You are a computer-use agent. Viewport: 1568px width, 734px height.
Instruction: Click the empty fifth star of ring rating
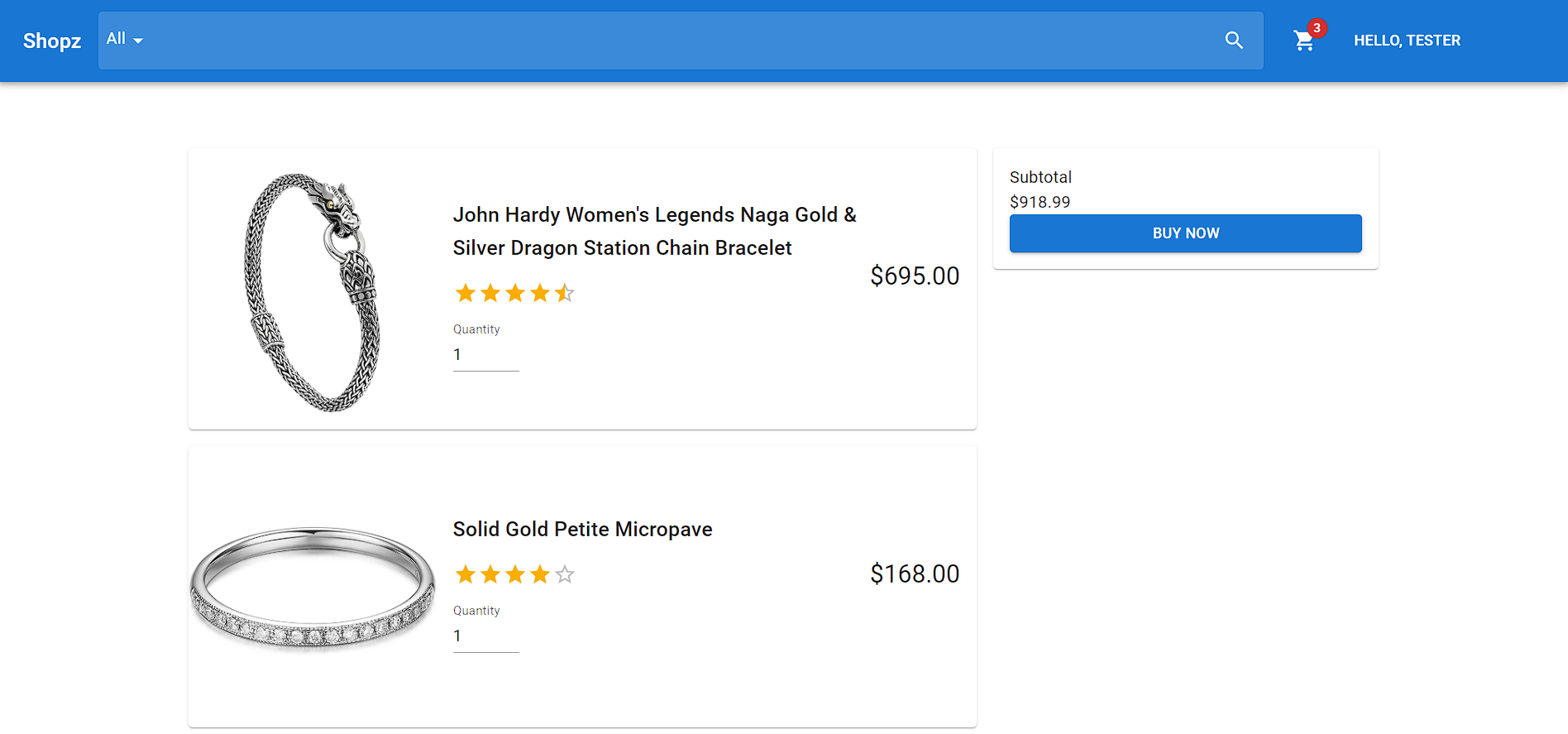tap(565, 574)
